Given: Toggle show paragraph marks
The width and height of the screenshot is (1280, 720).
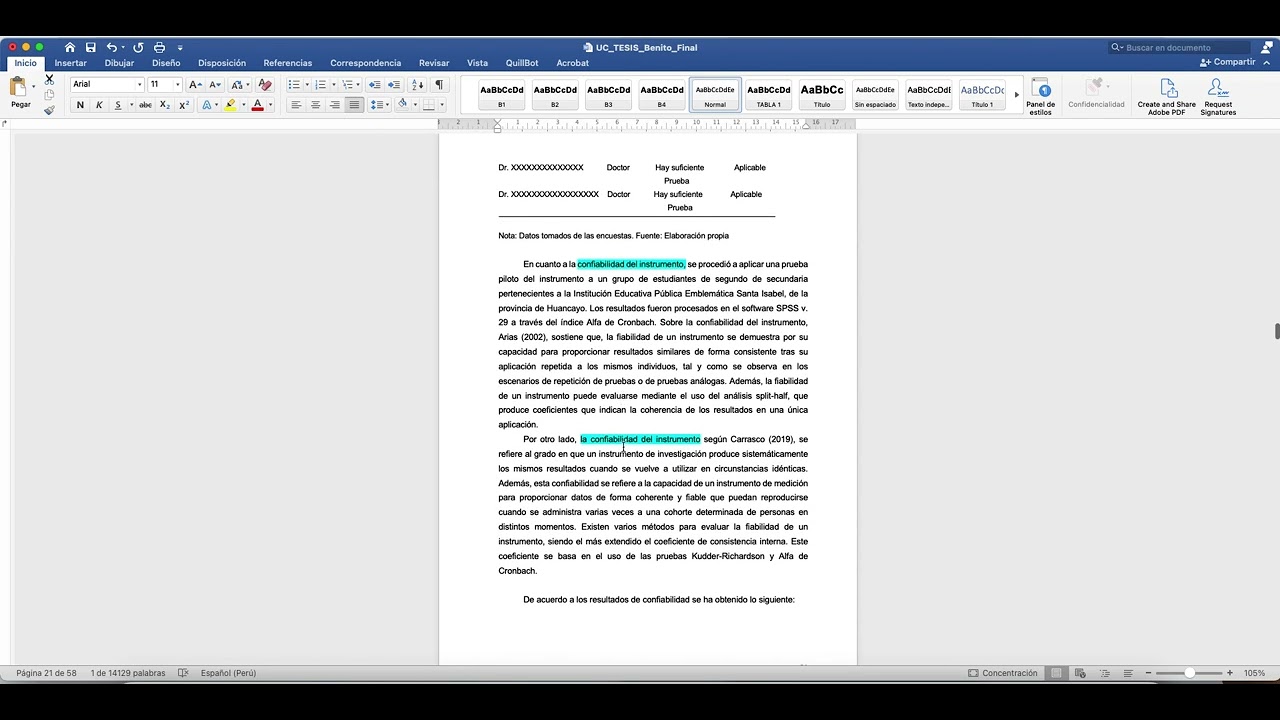Looking at the screenshot, I should click(x=439, y=85).
